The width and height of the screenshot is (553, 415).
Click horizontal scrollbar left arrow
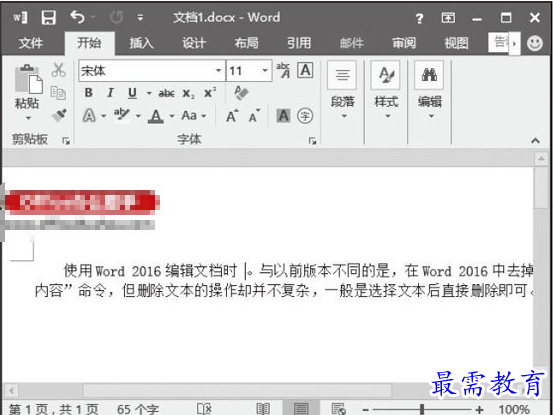coord(11,391)
